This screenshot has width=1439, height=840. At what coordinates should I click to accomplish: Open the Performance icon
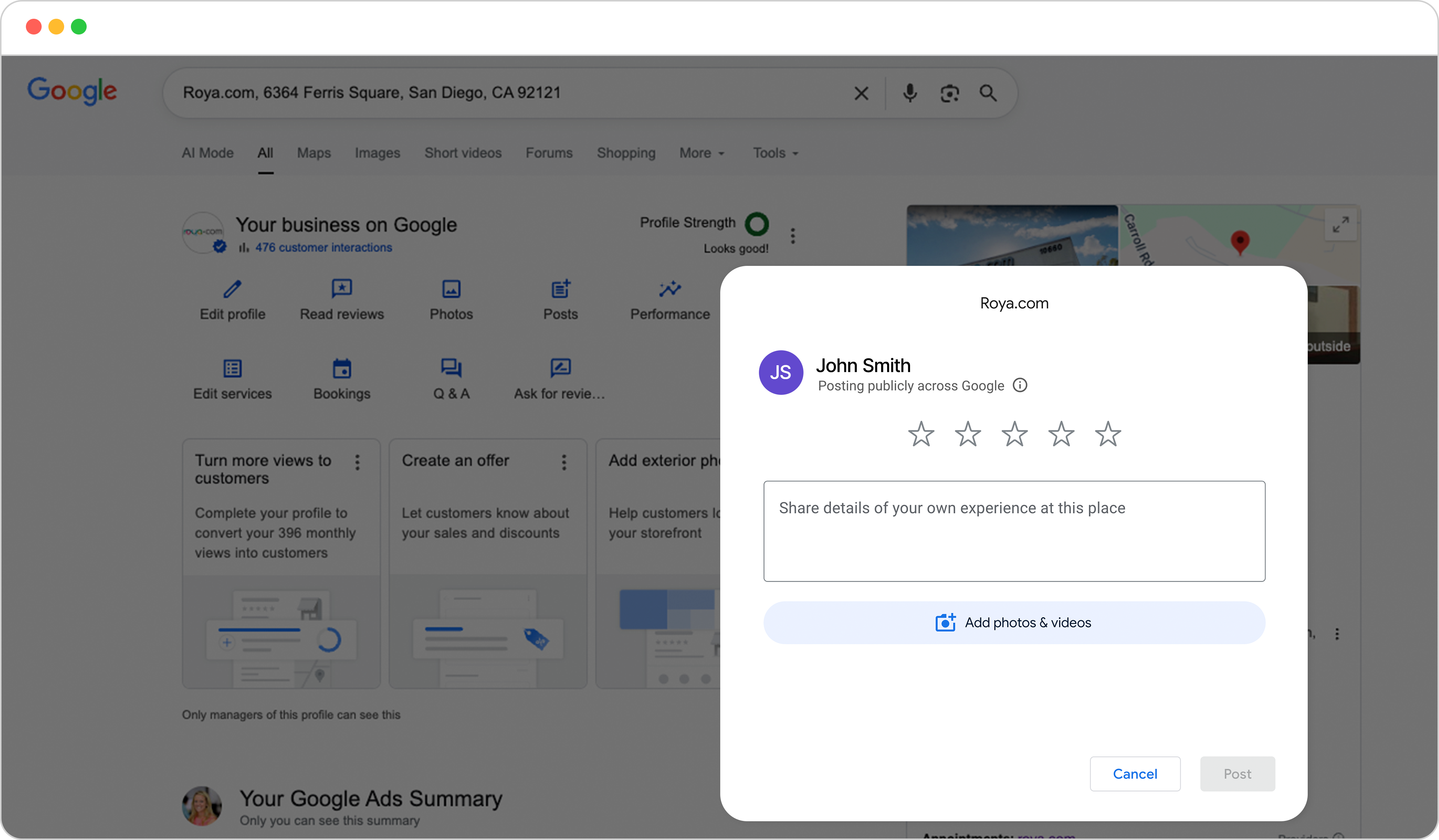[670, 289]
